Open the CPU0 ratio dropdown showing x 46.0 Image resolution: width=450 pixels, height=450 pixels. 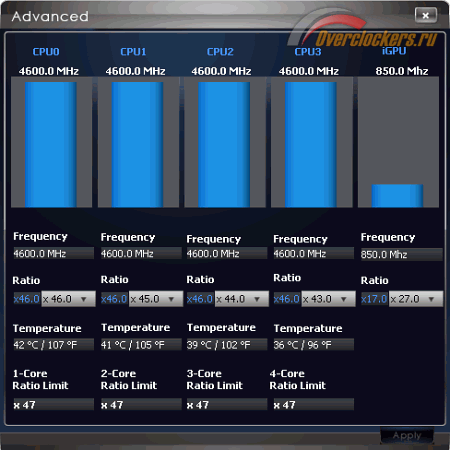coord(68,299)
